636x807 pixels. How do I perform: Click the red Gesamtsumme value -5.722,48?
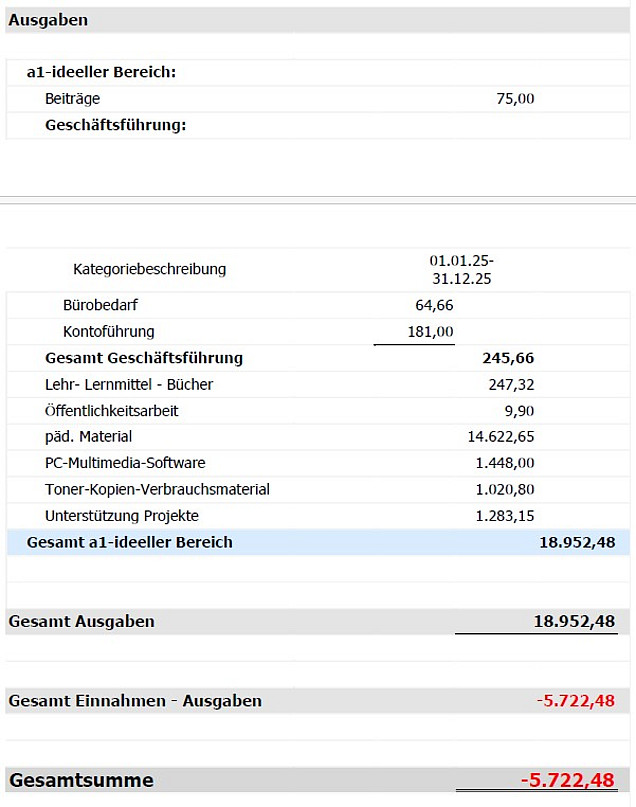567,780
